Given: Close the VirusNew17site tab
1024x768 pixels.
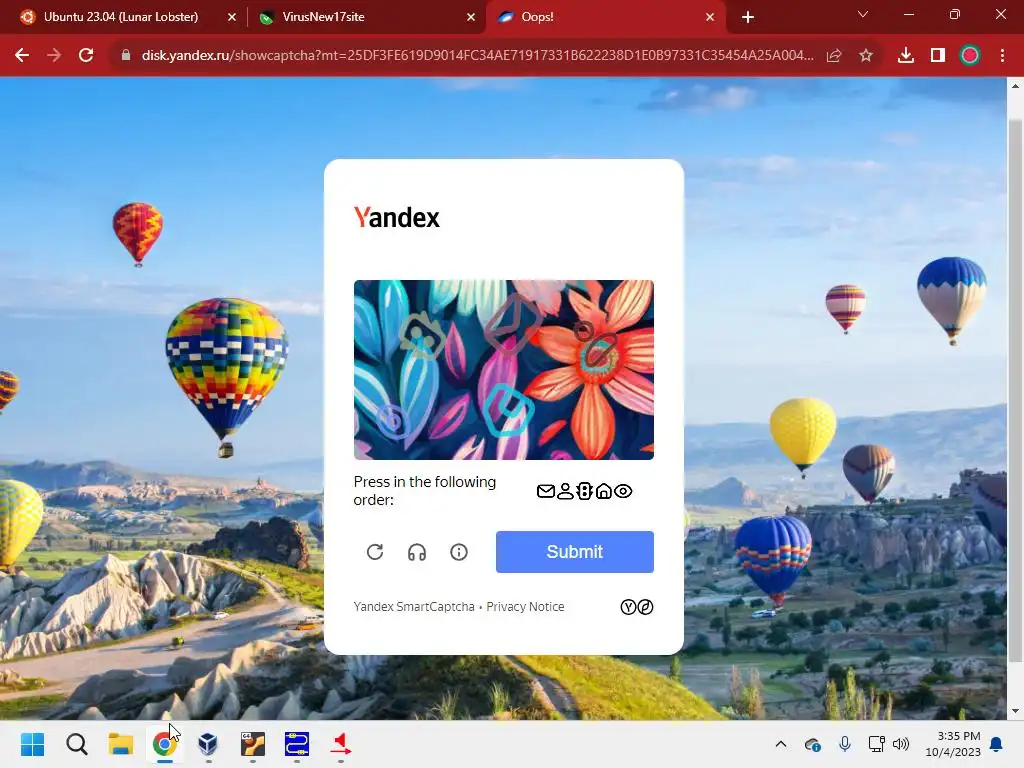Looking at the screenshot, I should coord(471,17).
